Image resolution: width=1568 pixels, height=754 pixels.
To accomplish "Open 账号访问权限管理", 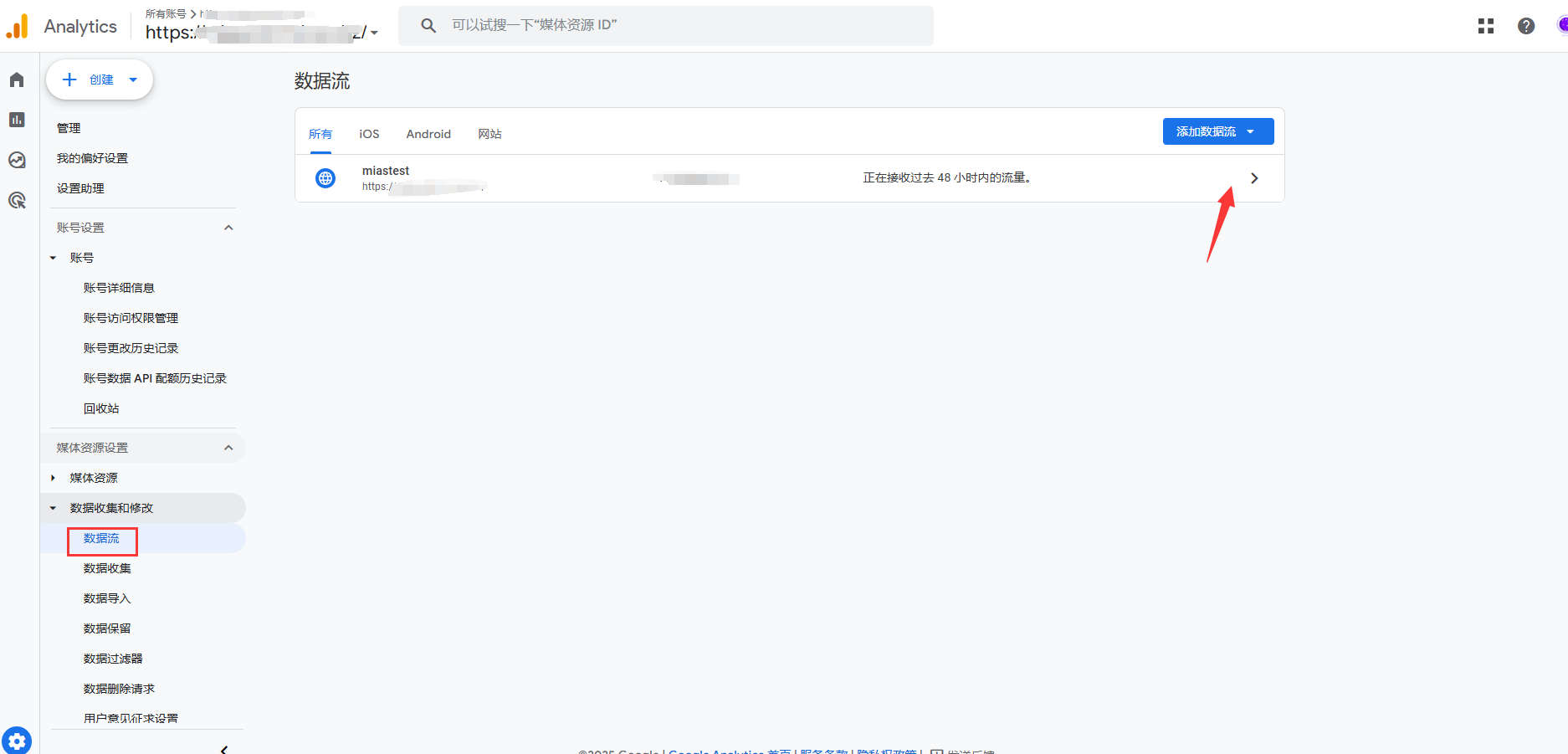I will click(131, 318).
